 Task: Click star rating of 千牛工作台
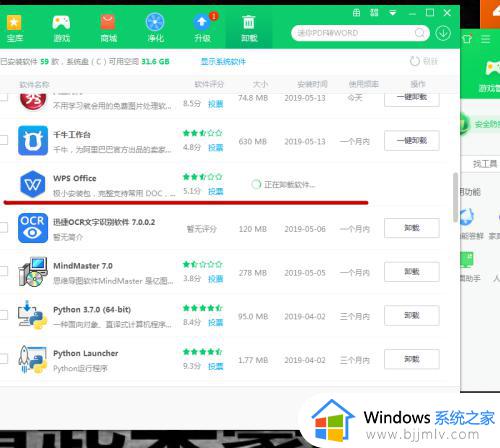point(202,133)
